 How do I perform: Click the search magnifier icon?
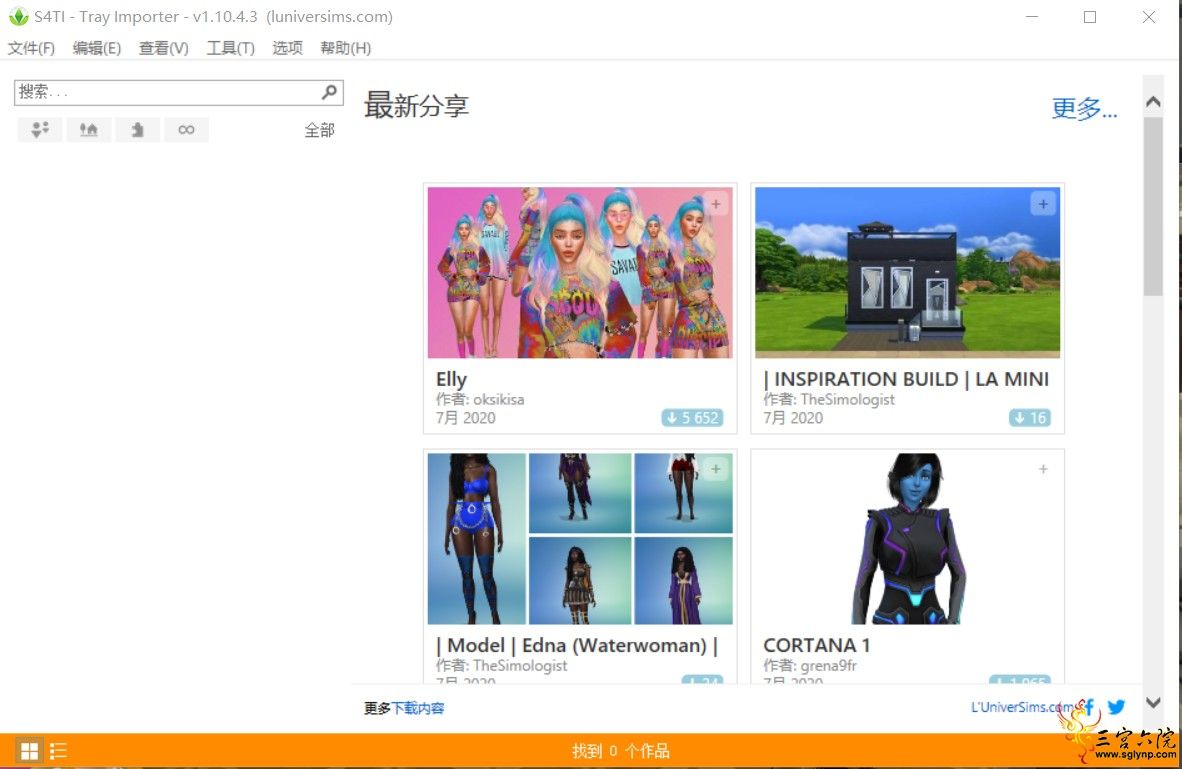(x=329, y=92)
